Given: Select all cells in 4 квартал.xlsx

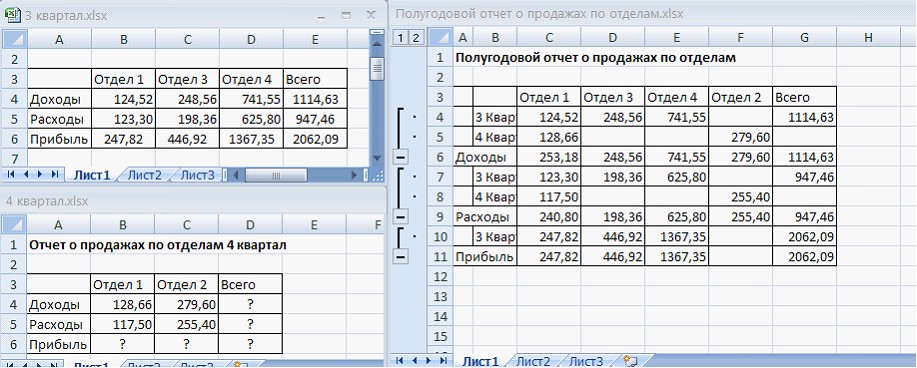Looking at the screenshot, I should (14, 224).
